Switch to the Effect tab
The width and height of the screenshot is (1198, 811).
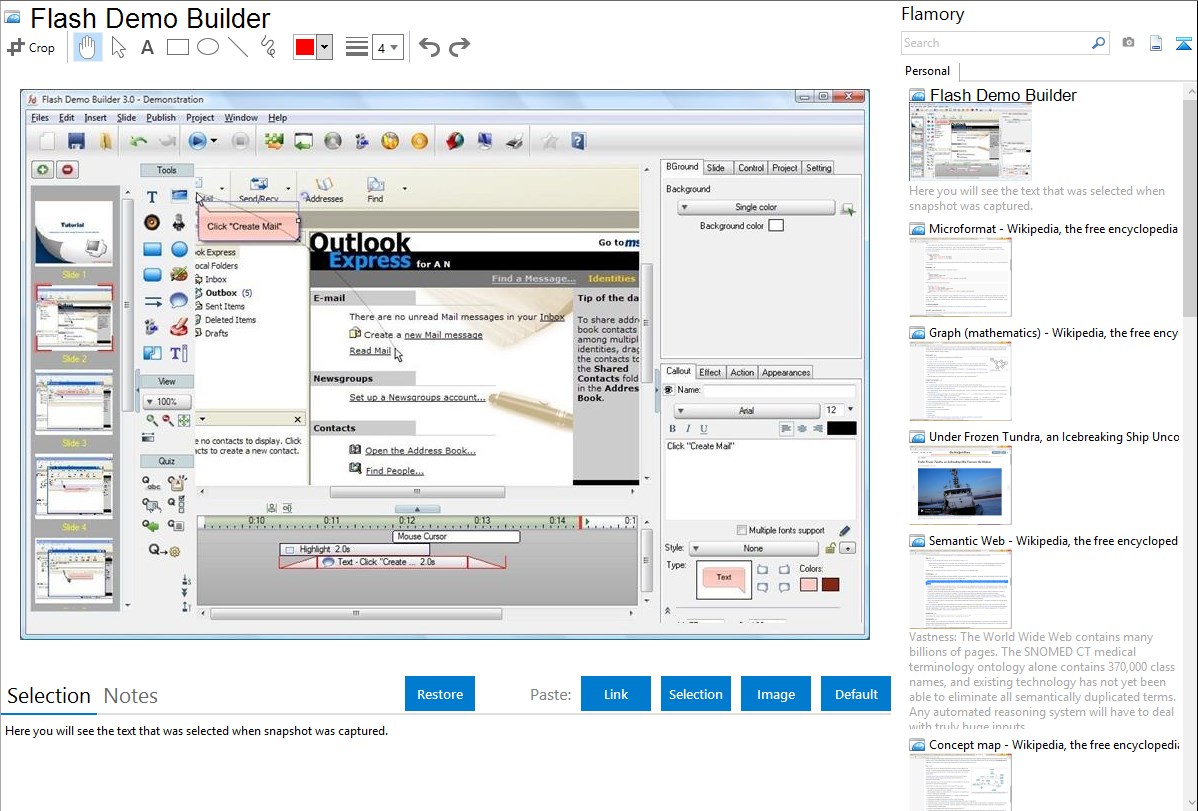click(710, 372)
